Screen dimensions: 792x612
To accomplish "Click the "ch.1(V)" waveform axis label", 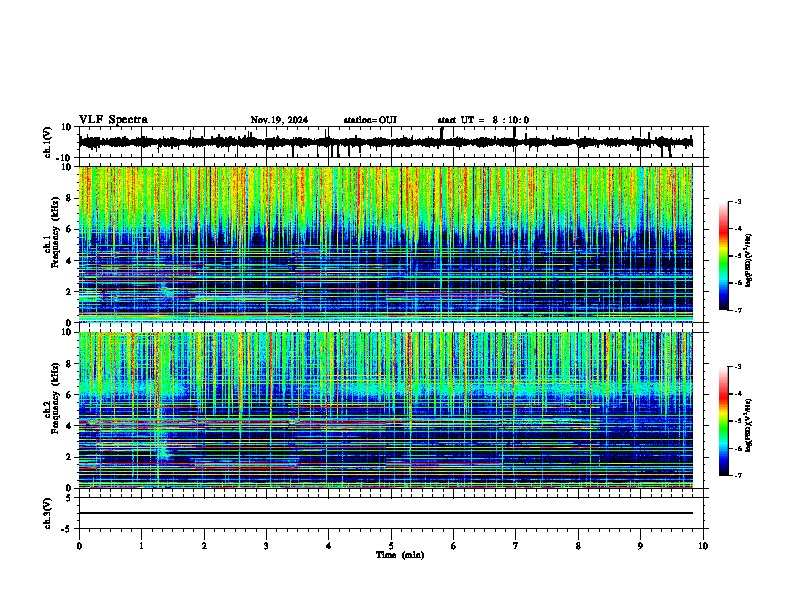I will click(x=48, y=142).
